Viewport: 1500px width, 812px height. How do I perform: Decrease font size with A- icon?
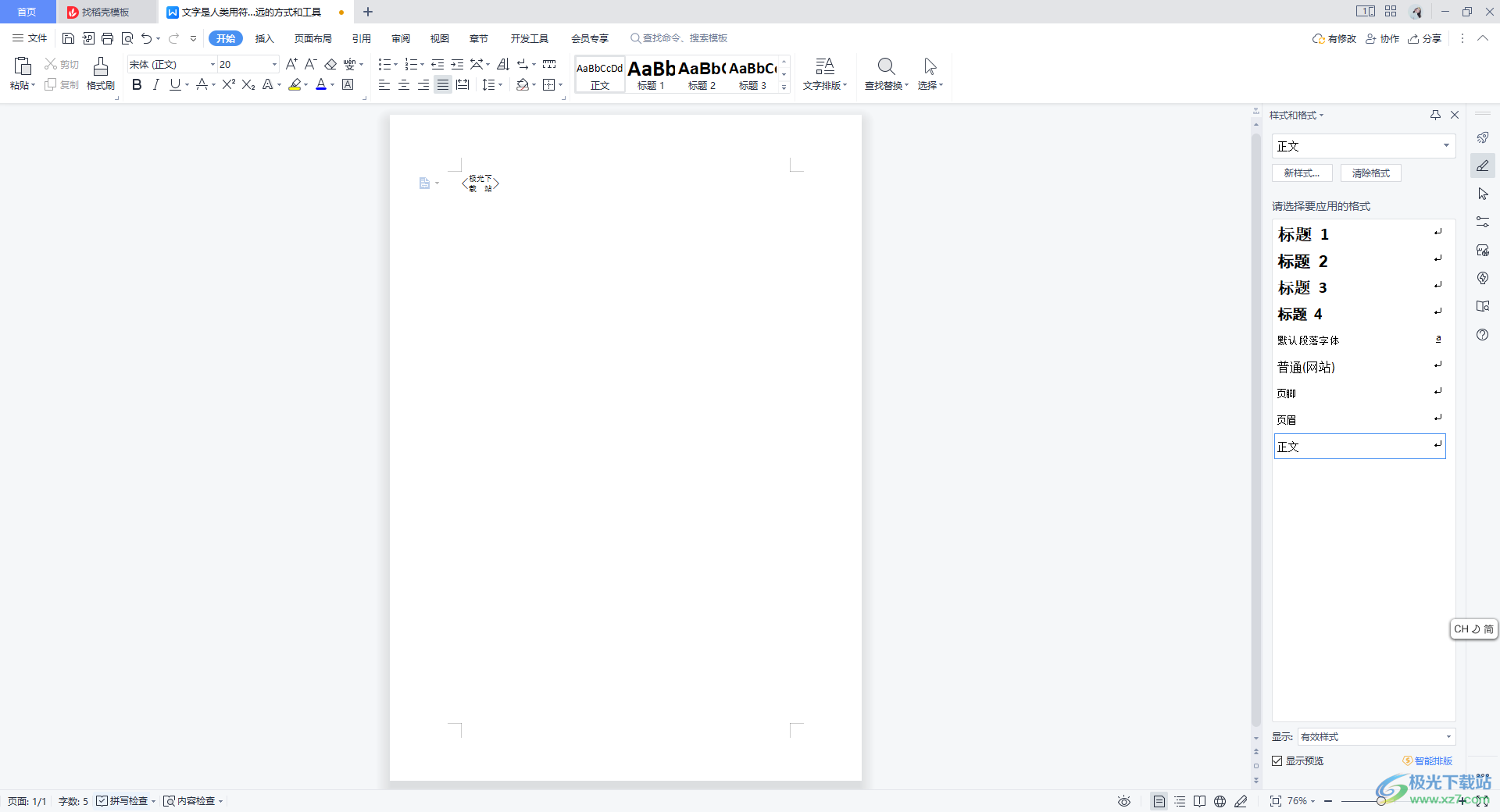pyautogui.click(x=310, y=64)
